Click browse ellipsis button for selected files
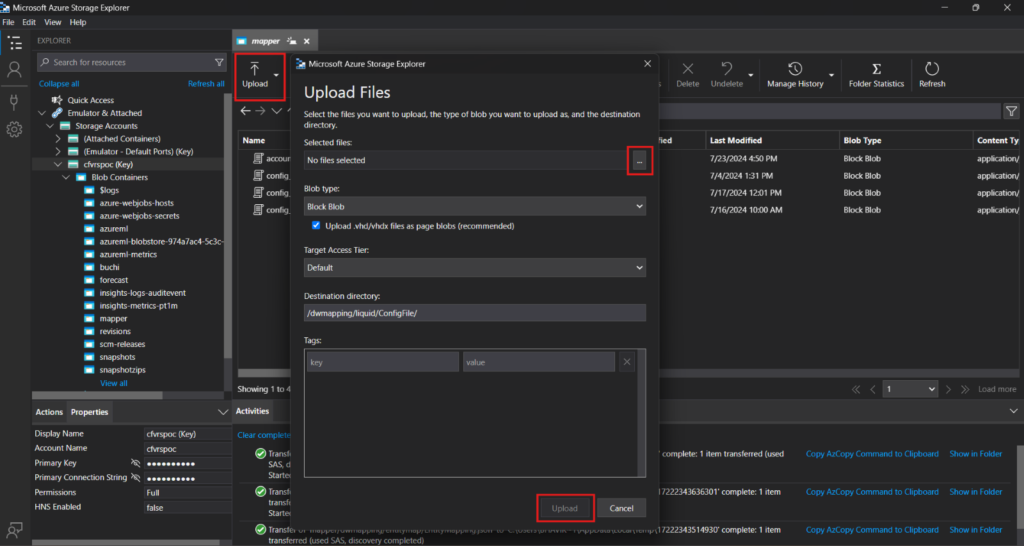The image size is (1024, 546). pyautogui.click(x=639, y=161)
